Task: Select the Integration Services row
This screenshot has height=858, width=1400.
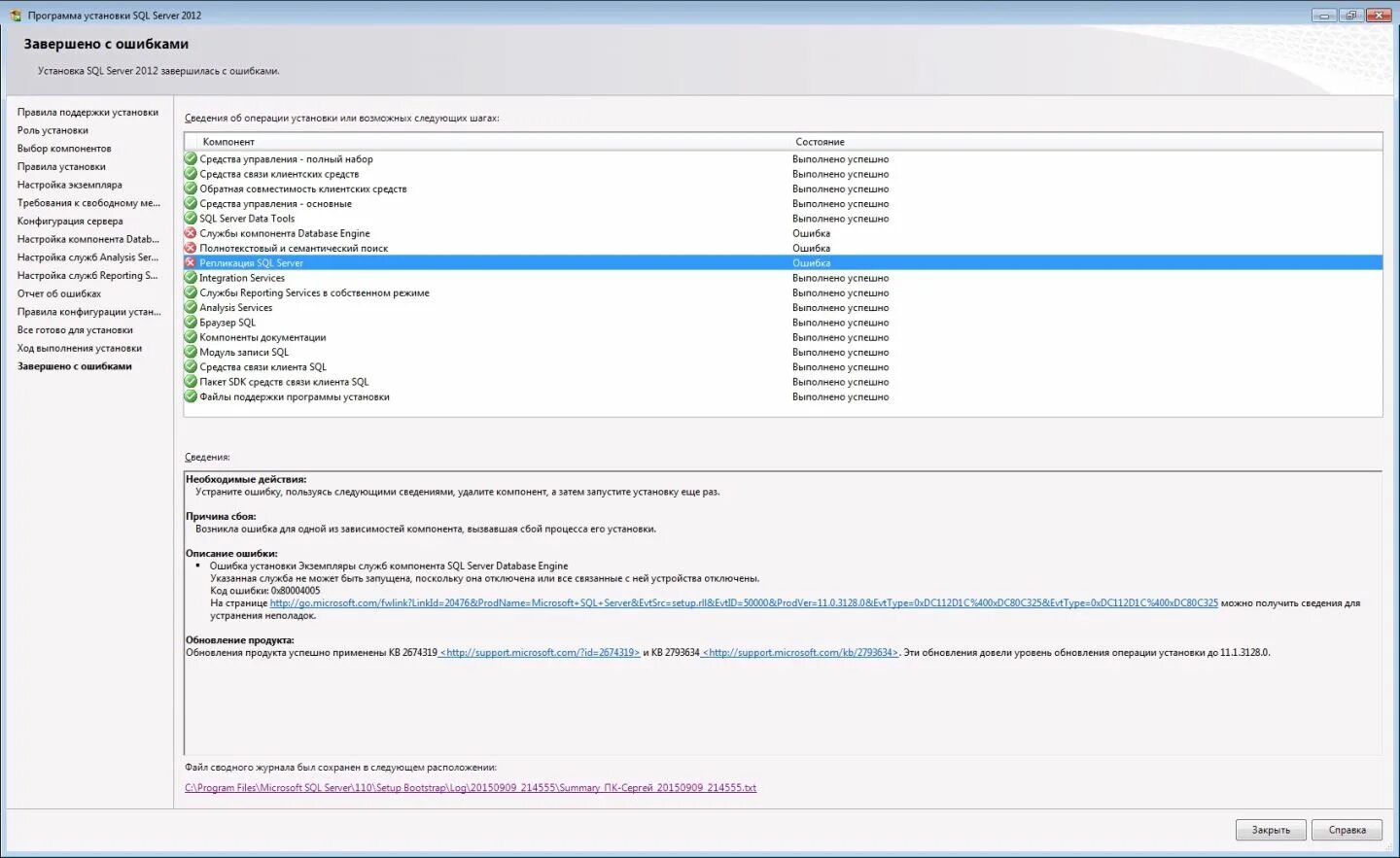Action: click(x=783, y=278)
